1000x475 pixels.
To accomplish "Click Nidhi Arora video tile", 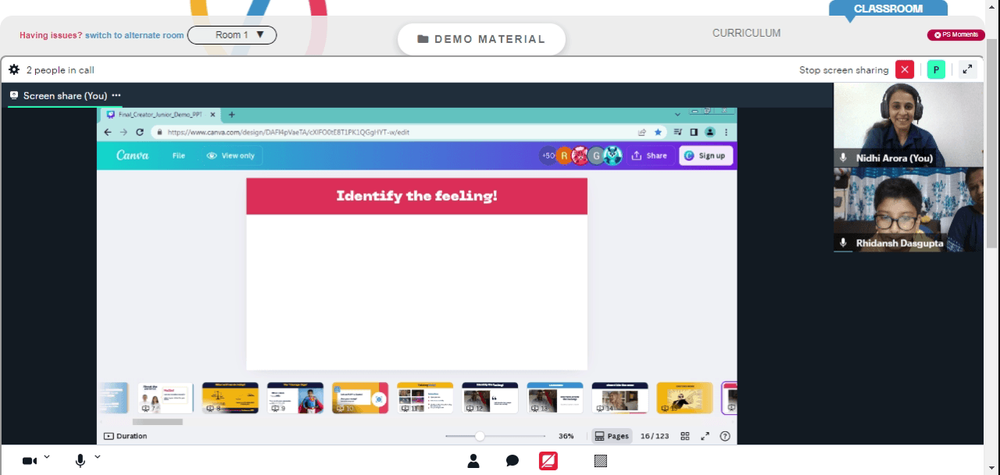I will [x=908, y=125].
